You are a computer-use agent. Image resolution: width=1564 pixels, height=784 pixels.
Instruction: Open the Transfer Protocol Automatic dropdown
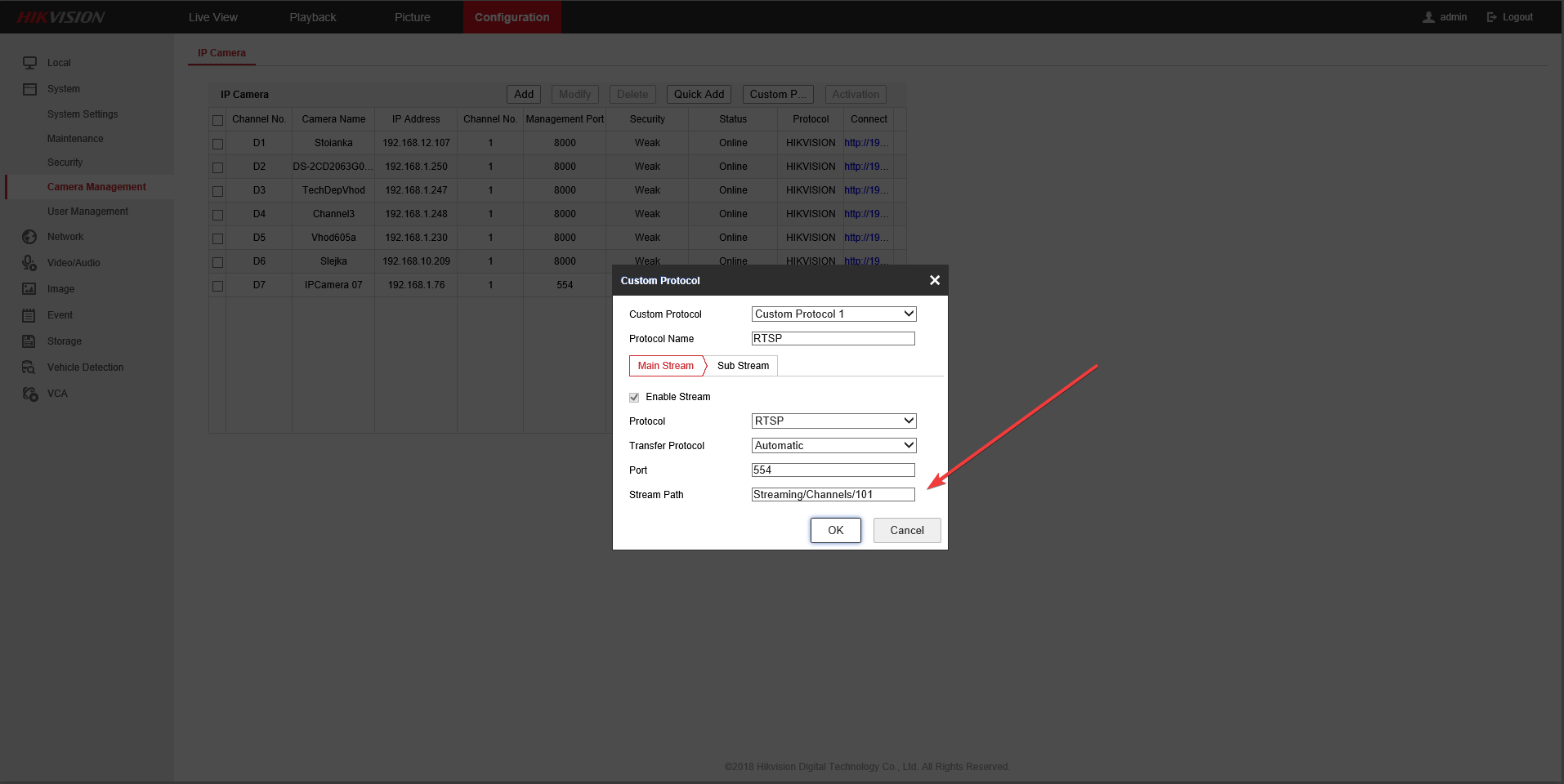[x=833, y=446]
